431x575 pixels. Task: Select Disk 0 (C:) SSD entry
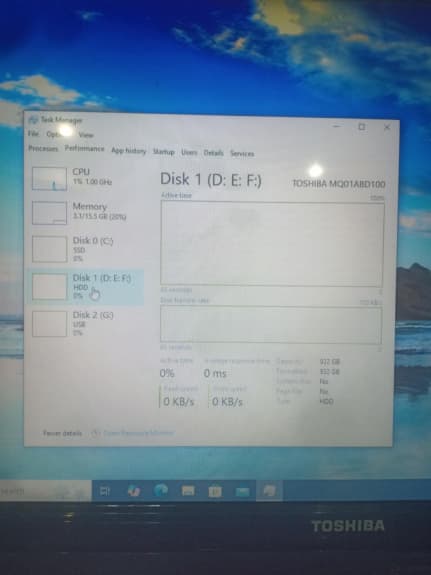[x=87, y=249]
